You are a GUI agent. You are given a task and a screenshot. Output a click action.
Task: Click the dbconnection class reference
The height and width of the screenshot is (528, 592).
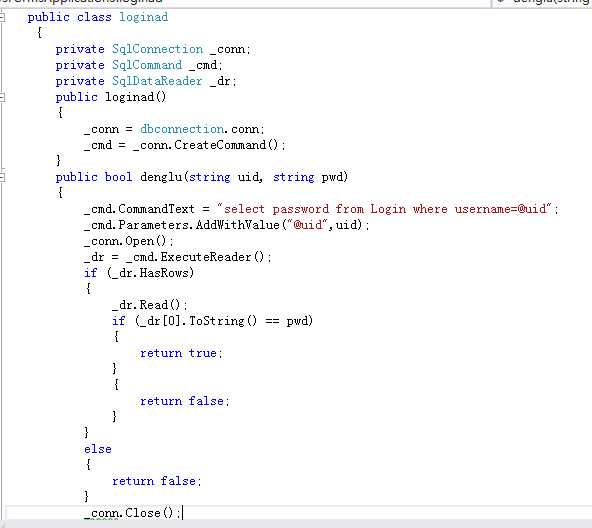click(182, 129)
